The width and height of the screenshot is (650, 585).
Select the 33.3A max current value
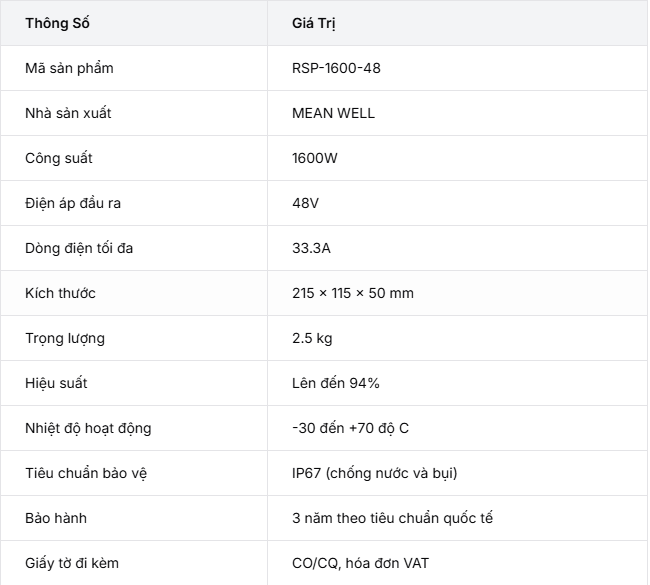click(311, 248)
